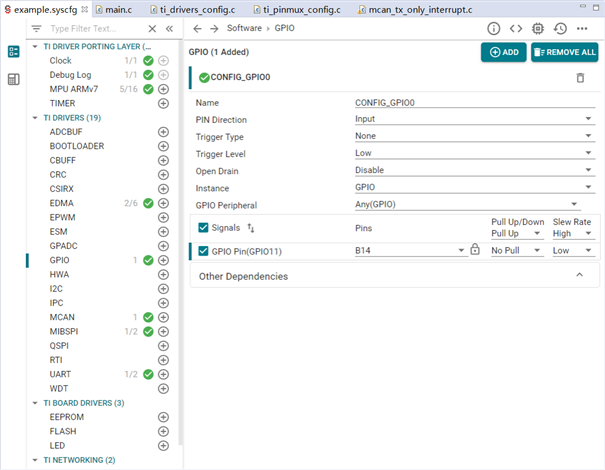Add an EDMA instance via plus icon

(x=163, y=203)
